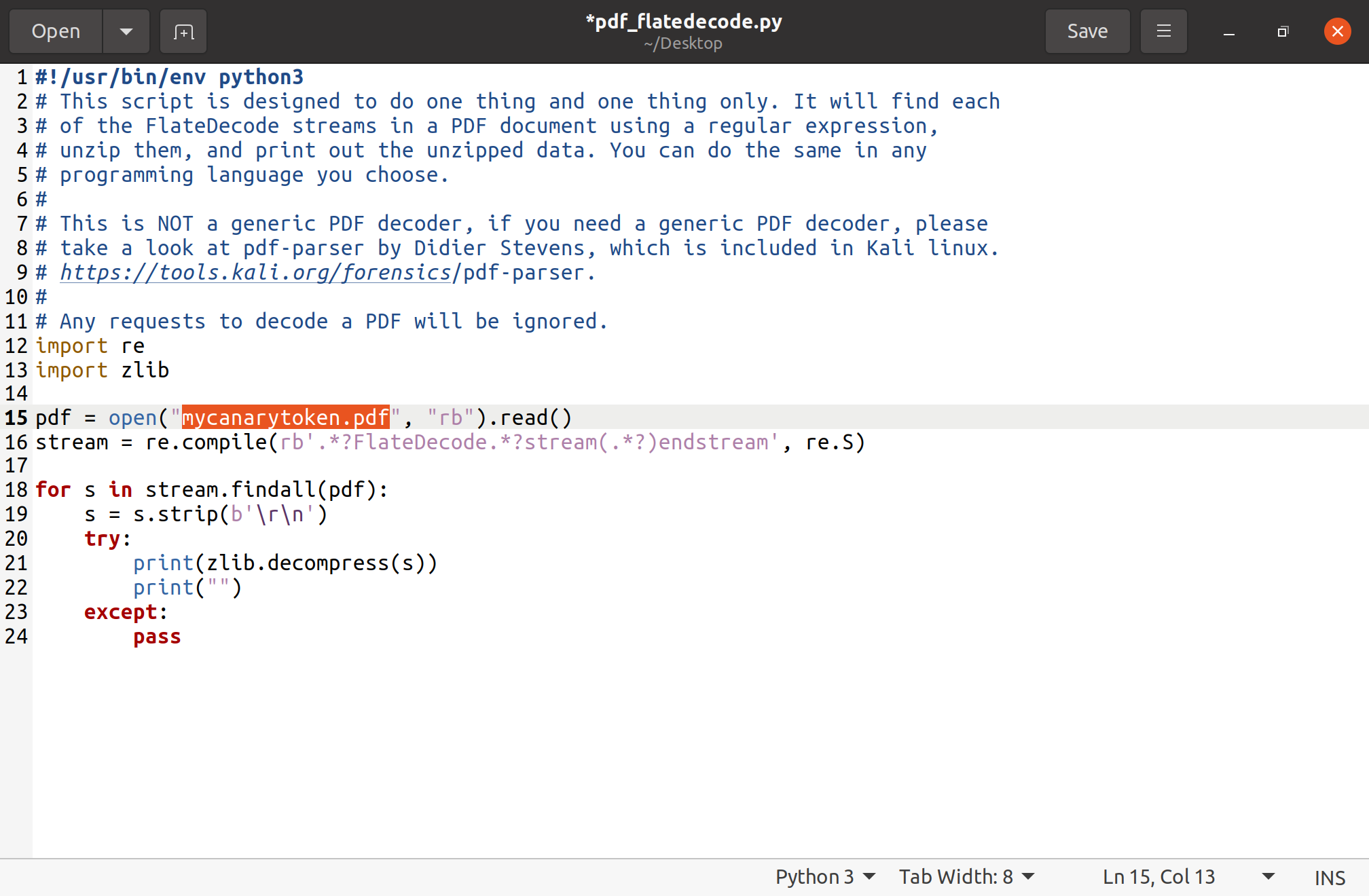1369x896 pixels.
Task: Click the 'try:' keyword on line 20
Action: point(107,538)
